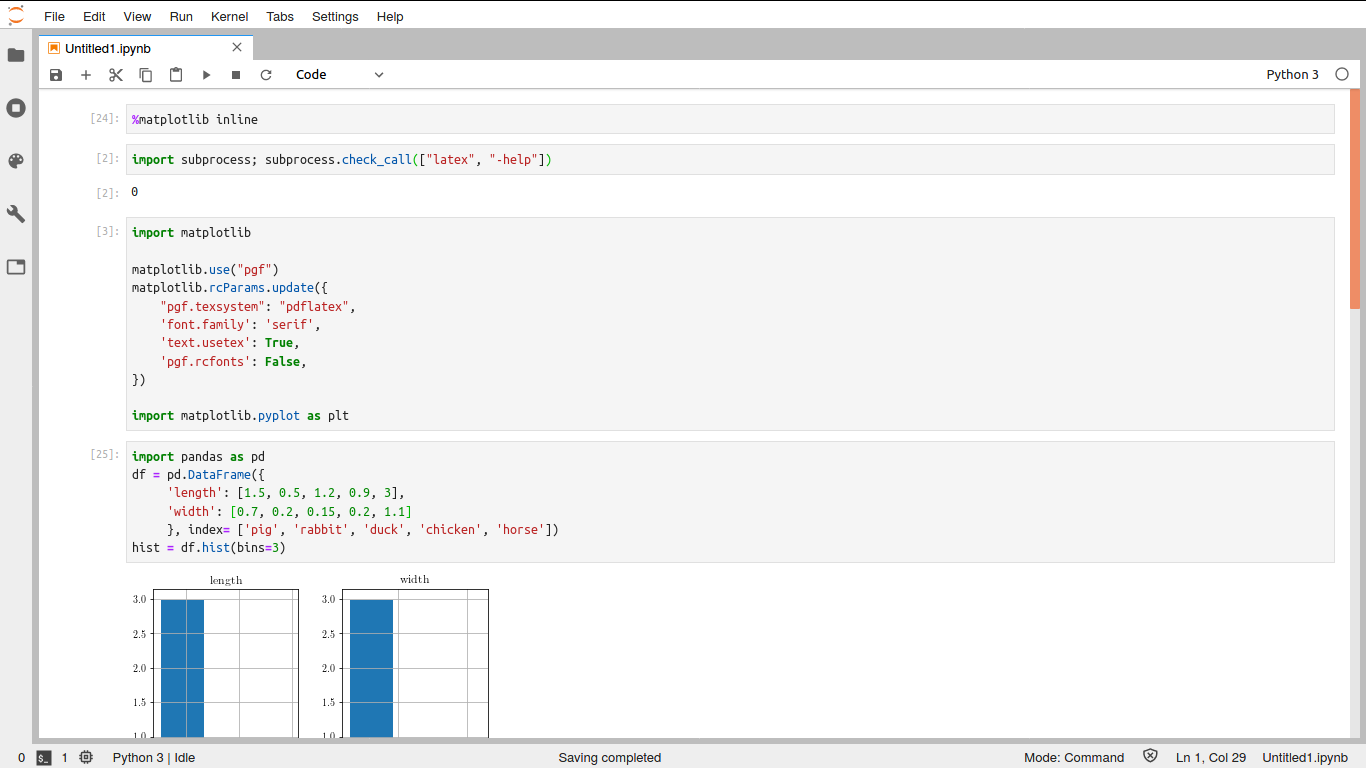Show the running terminals and kernels panel
Screen dimensions: 1366x768
pos(16,108)
